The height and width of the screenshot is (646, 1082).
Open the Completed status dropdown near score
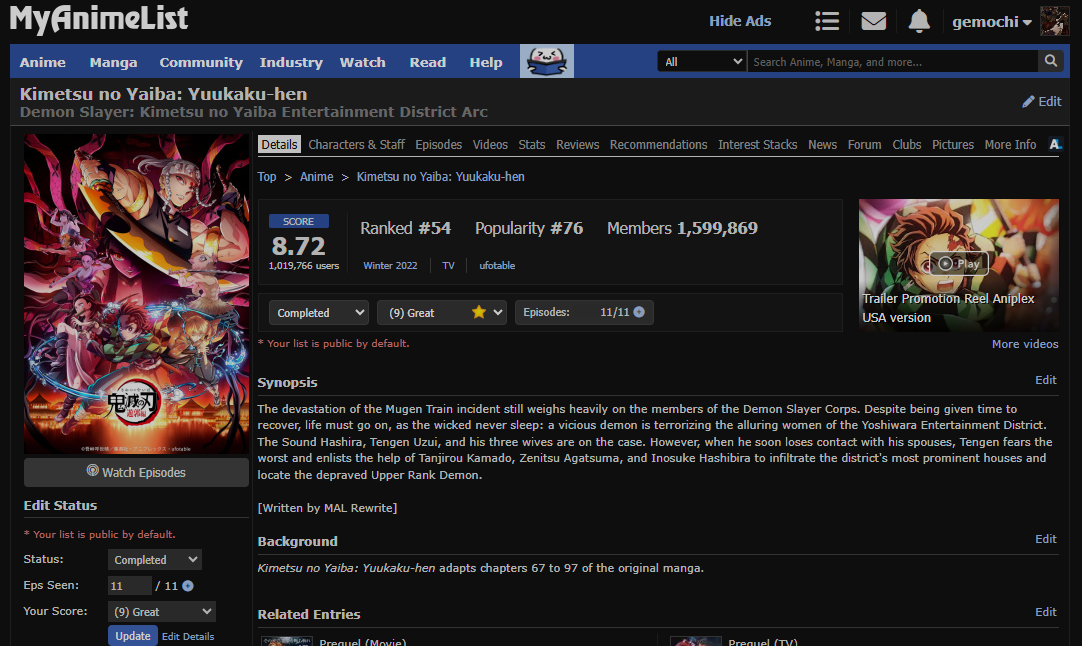[x=319, y=313]
